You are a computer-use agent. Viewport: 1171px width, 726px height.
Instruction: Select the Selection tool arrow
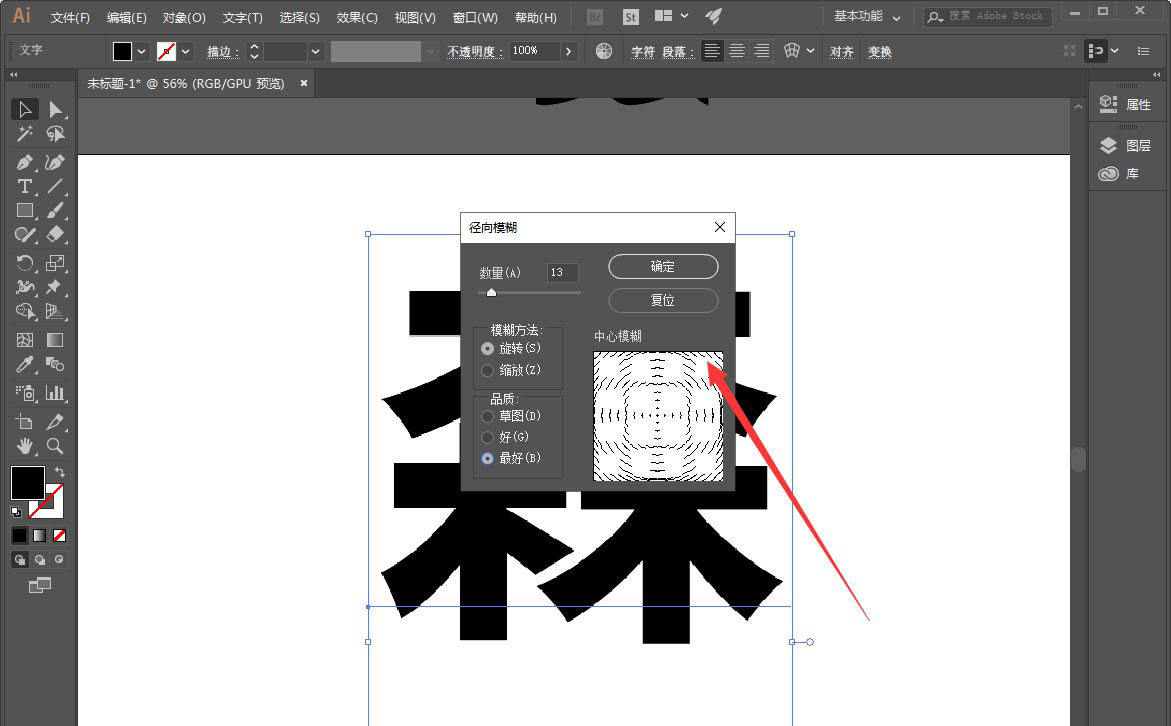click(25, 110)
